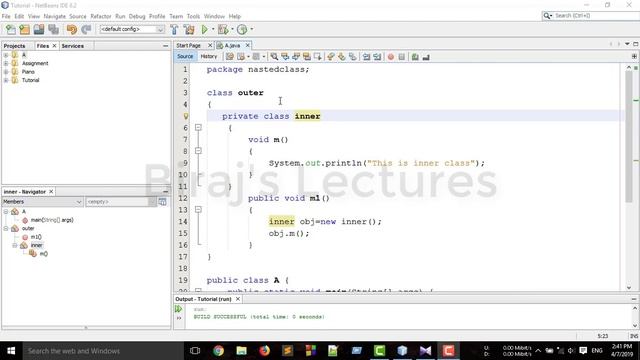Viewport: 640px width, 360px height.
Task: Re-run output with green arrows icon
Action: [178, 309]
